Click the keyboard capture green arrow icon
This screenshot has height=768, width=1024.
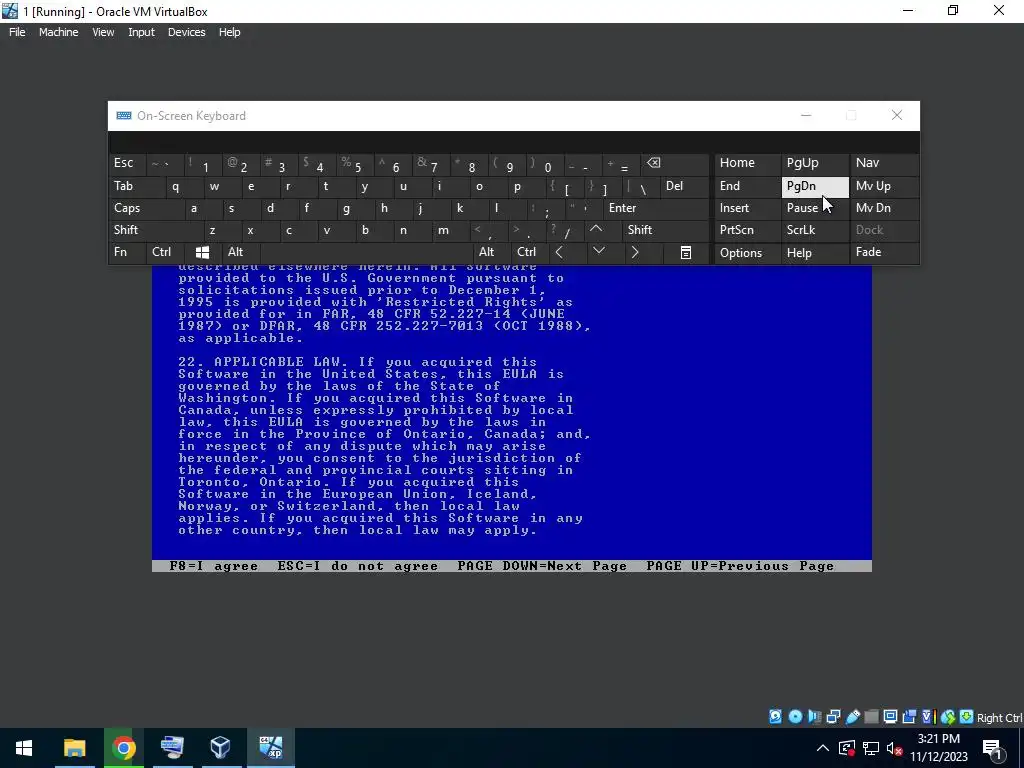(x=967, y=716)
